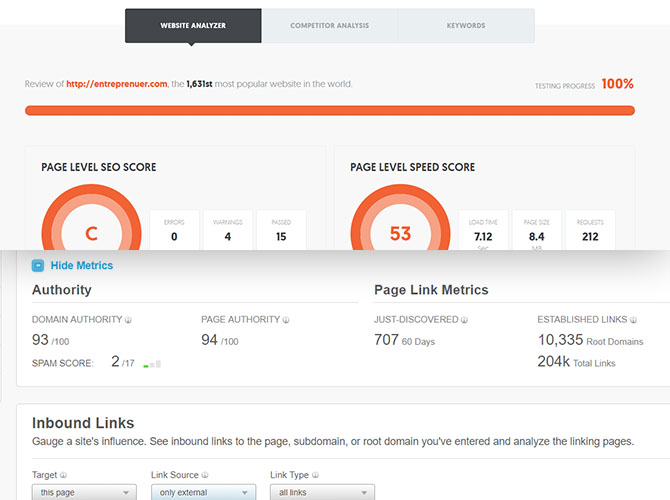Click the orange testing progress bar

pyautogui.click(x=330, y=111)
